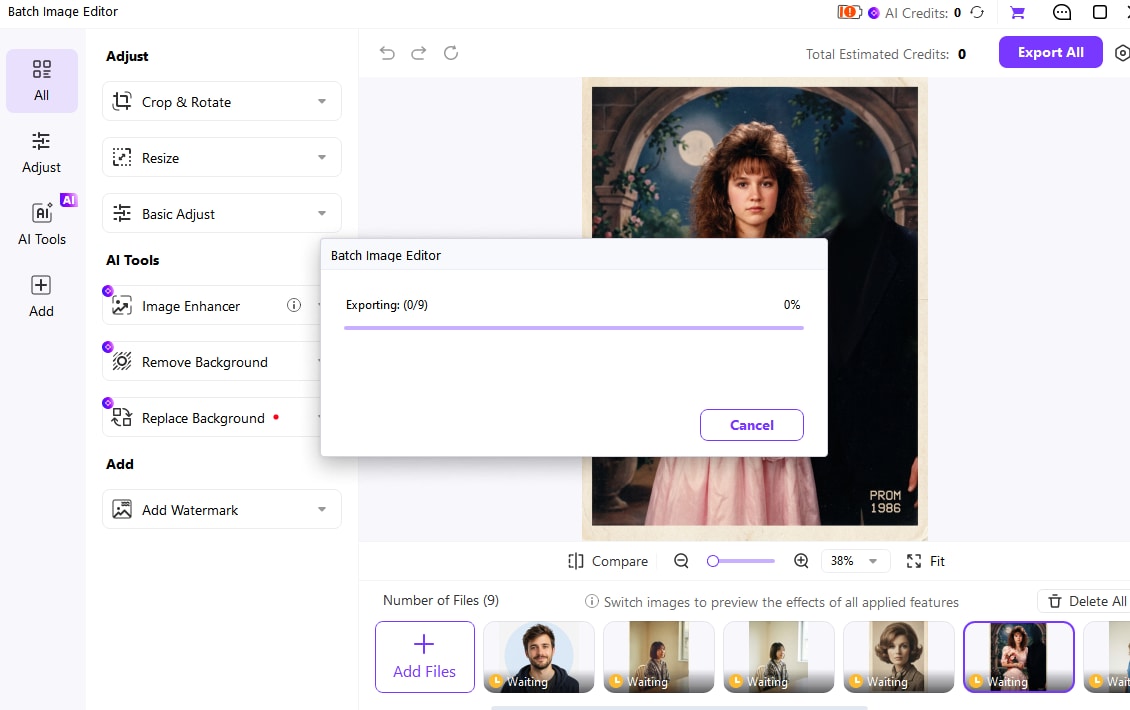
Task: Click the undo arrow icon
Action: click(x=387, y=53)
